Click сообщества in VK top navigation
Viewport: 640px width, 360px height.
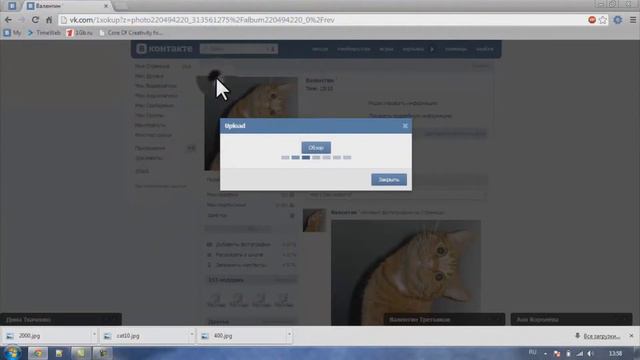click(x=353, y=49)
